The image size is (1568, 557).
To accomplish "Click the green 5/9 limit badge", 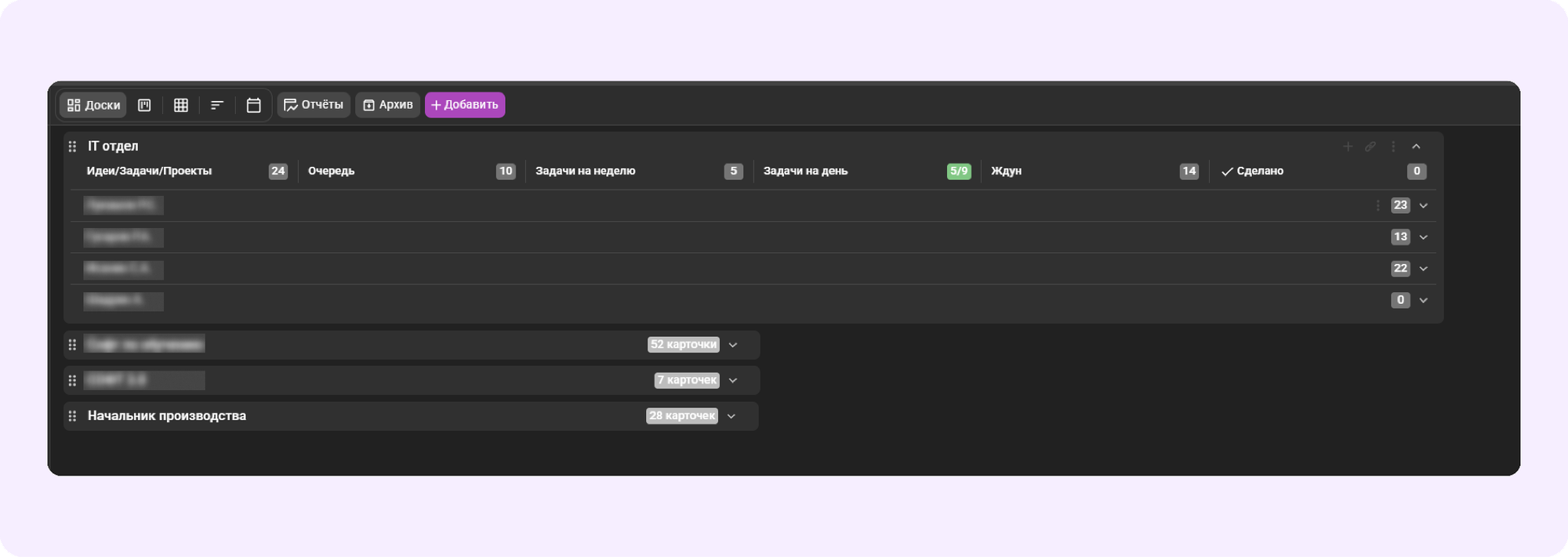I will 959,171.
